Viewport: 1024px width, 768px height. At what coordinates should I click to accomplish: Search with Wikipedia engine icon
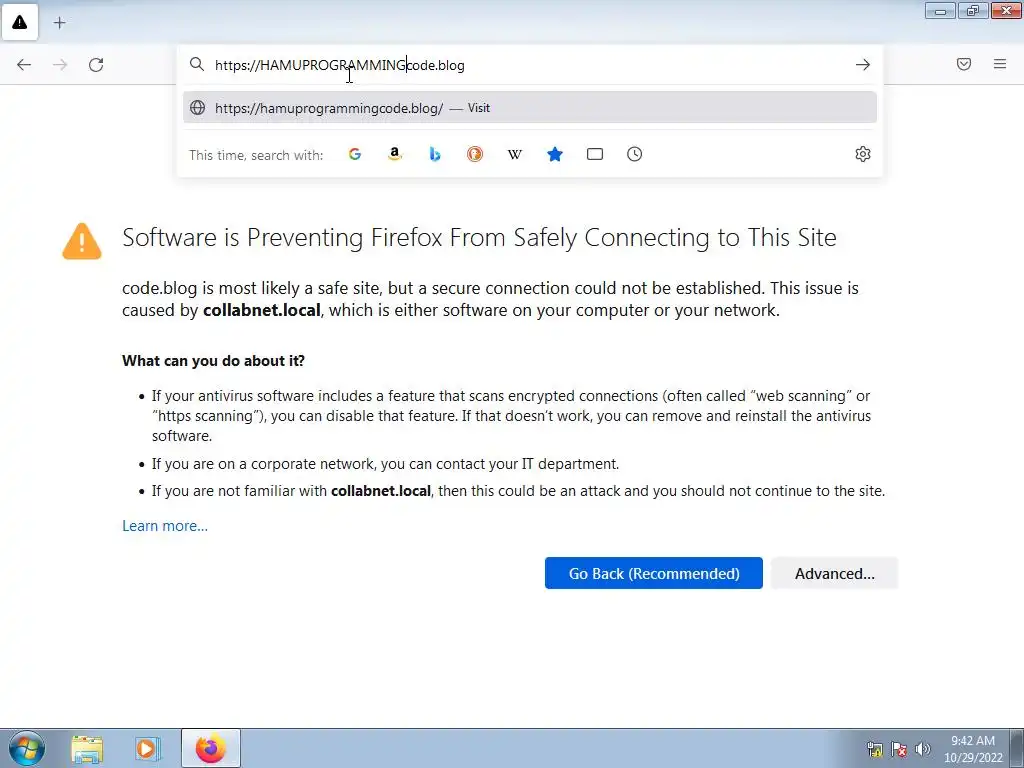pyautogui.click(x=515, y=154)
